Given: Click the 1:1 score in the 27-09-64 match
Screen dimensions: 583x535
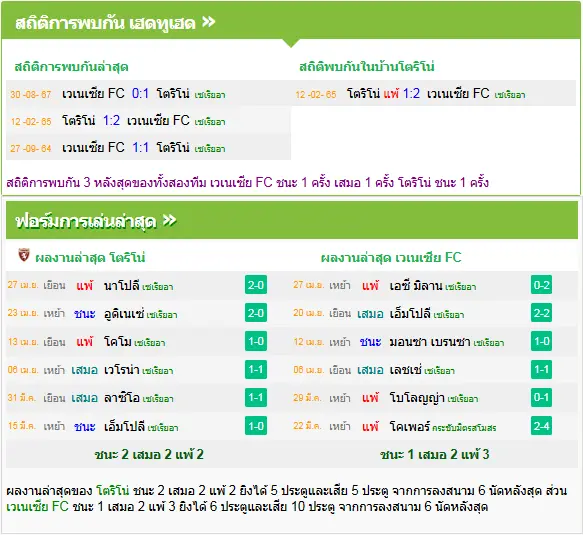Looking at the screenshot, I should click(140, 148).
